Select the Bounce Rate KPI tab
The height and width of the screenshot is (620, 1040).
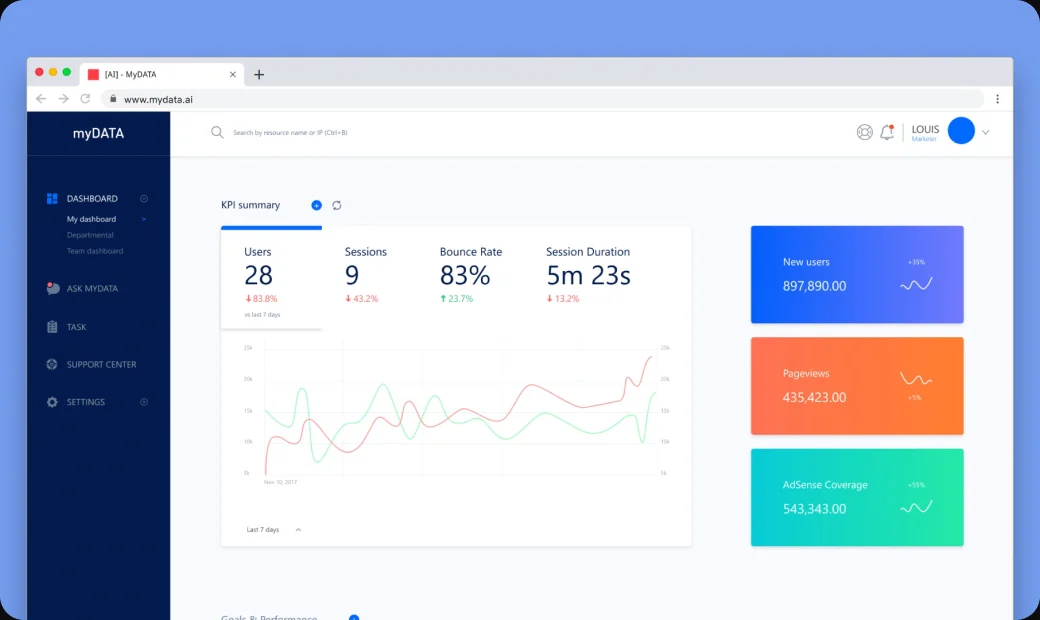(x=471, y=277)
